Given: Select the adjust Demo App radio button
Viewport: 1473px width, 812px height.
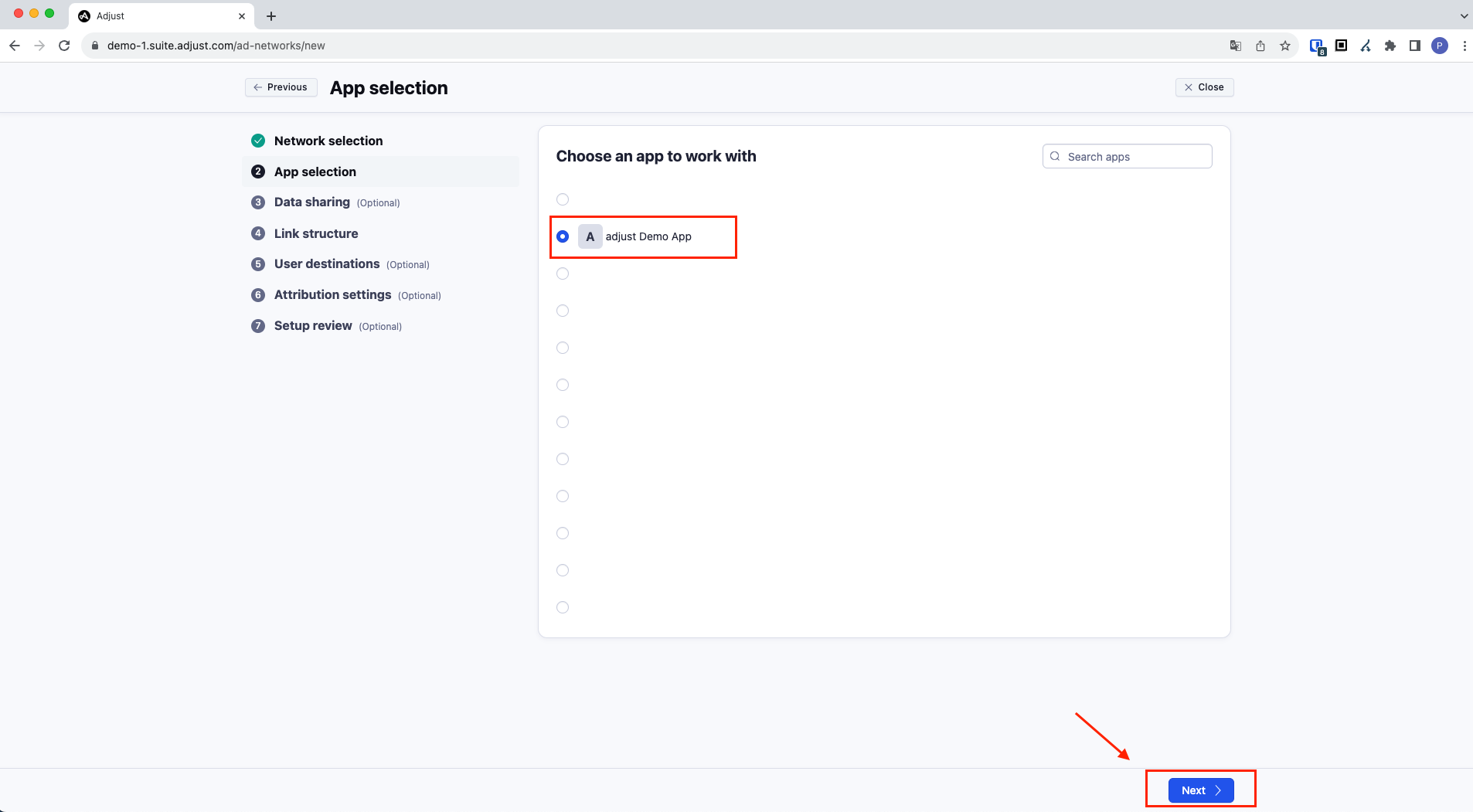Looking at the screenshot, I should [563, 236].
